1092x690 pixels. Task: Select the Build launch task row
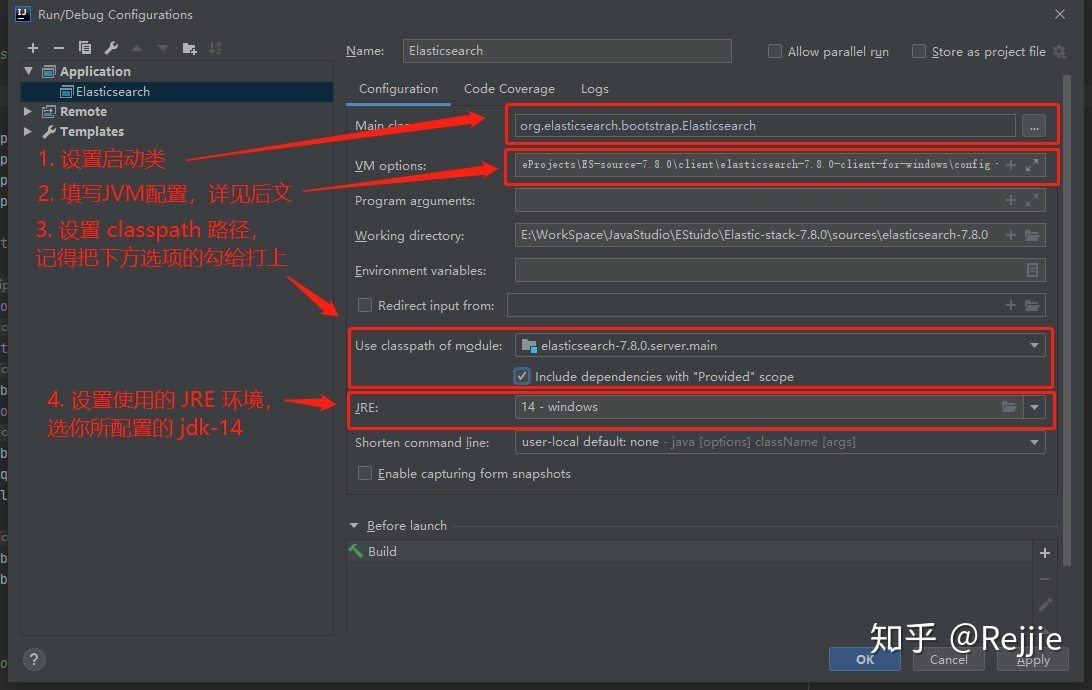pos(688,551)
